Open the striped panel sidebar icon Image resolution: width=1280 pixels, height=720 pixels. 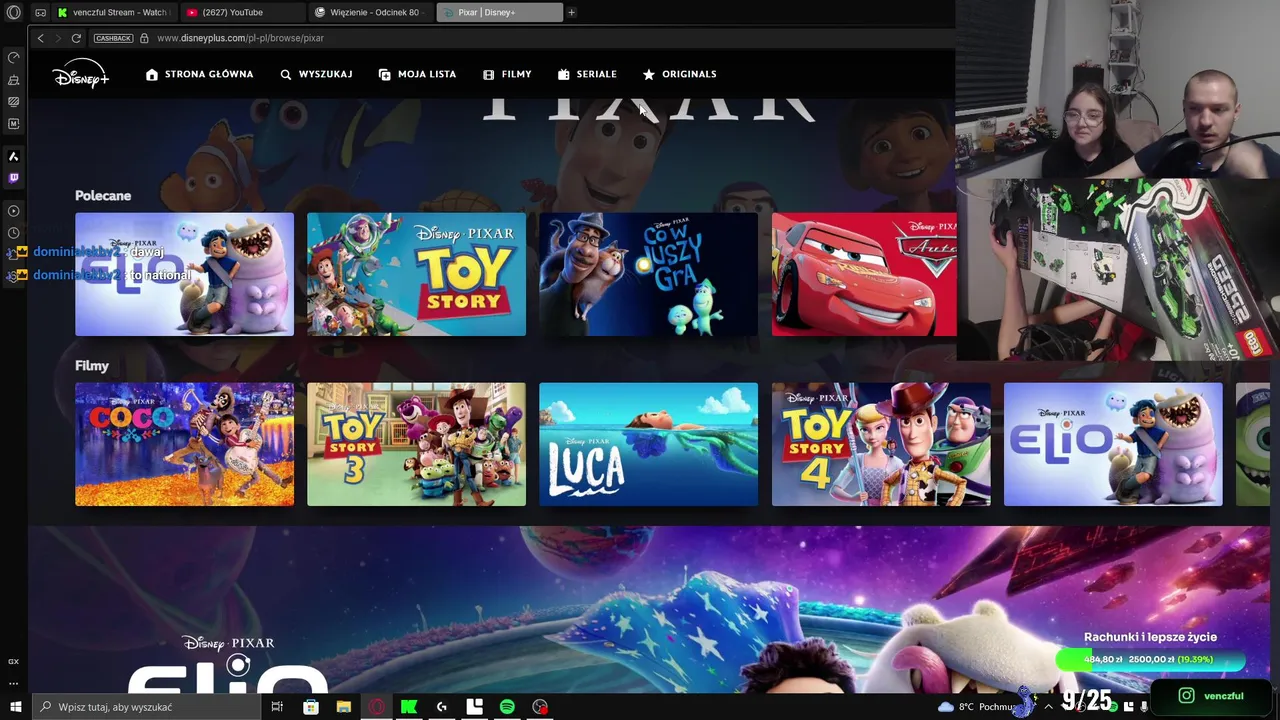click(14, 102)
